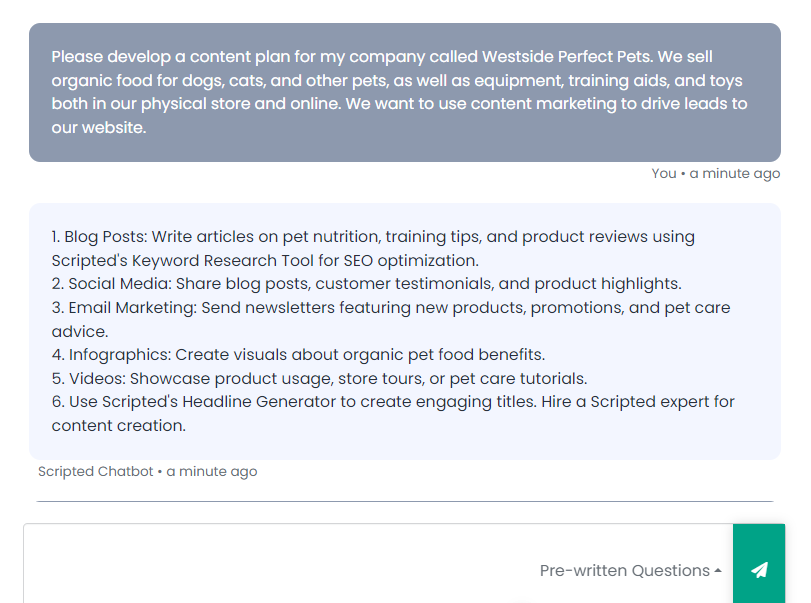
Task: Click the 'Scripted Chatbot' sender label
Action: (96, 471)
